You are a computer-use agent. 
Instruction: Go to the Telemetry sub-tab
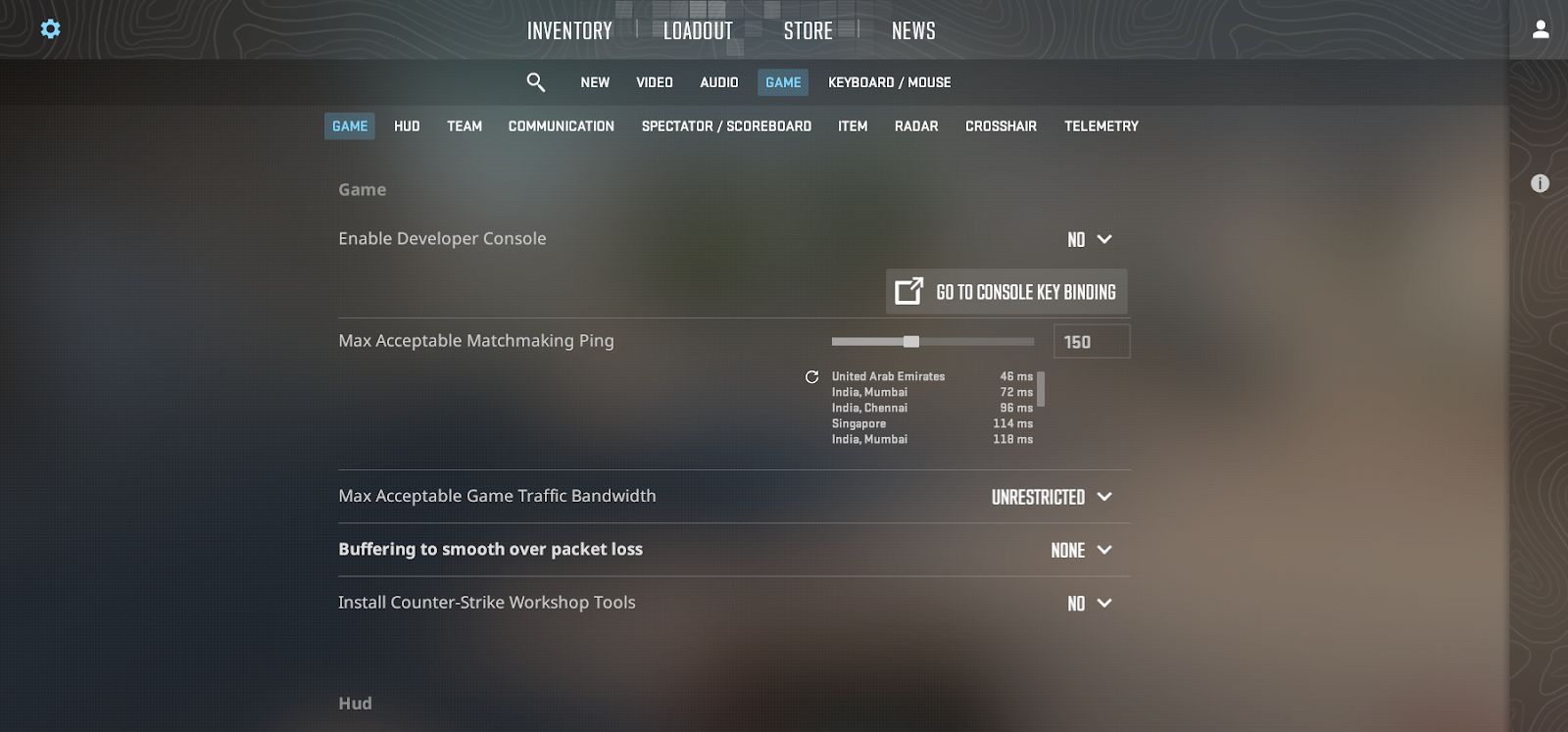click(1102, 126)
